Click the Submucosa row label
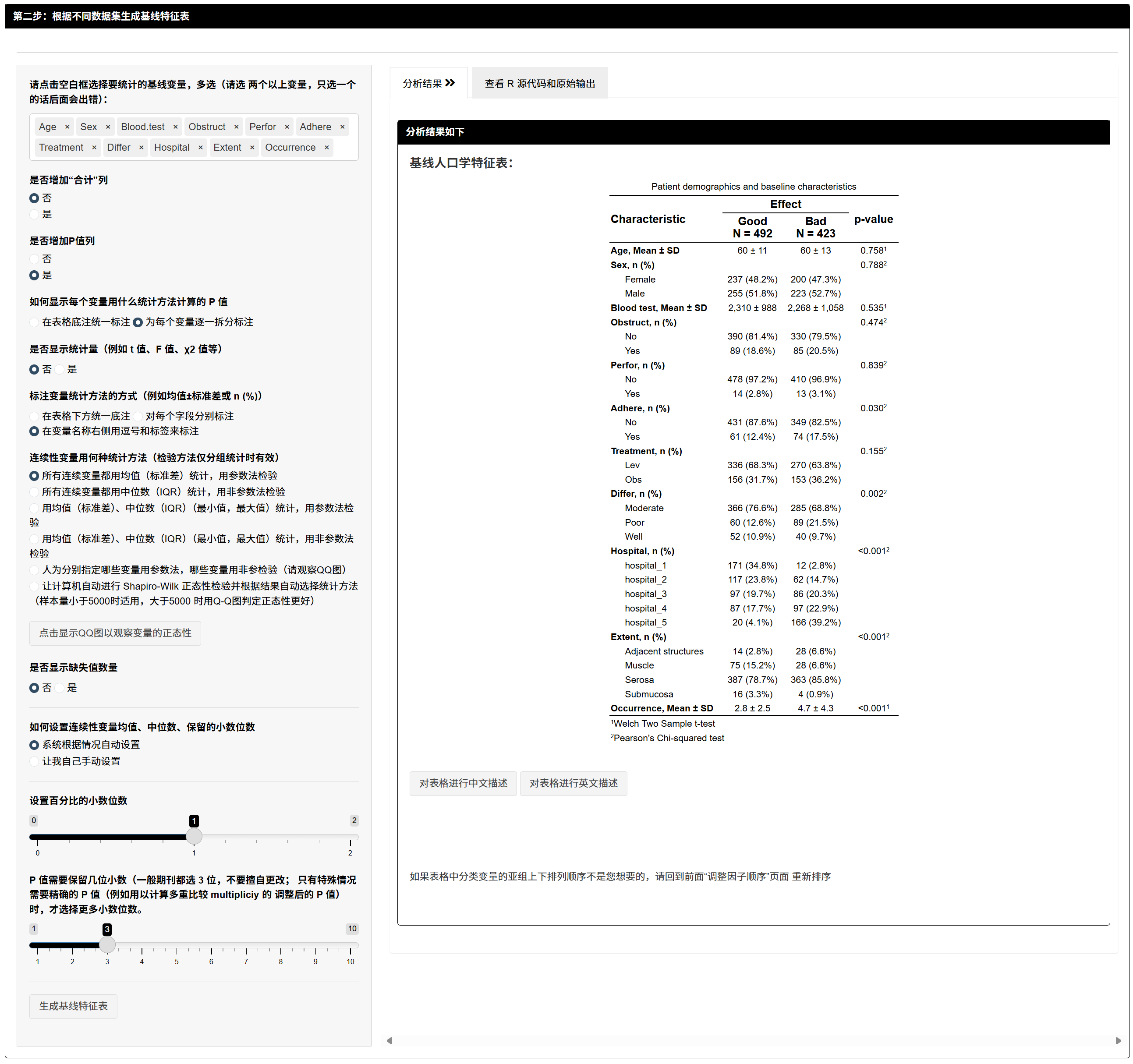This screenshot has width=1133, height=1064. click(648, 694)
